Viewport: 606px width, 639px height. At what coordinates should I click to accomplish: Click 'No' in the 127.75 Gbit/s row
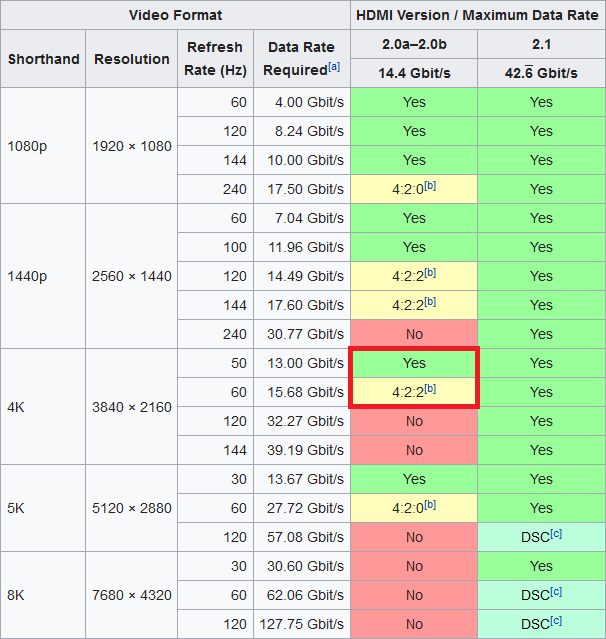coord(414,624)
